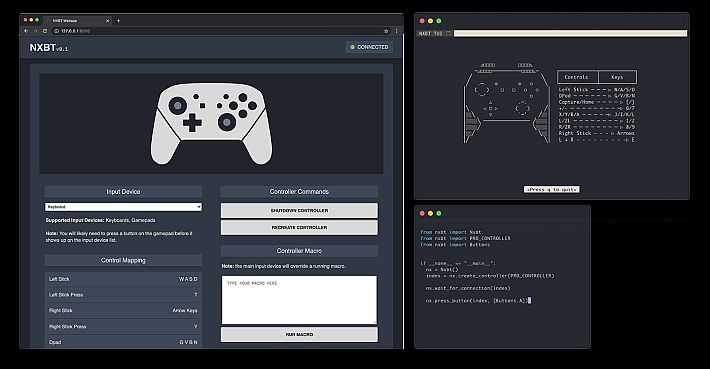Open a new browser tab with plus
Image resolution: width=710 pixels, height=369 pixels.
click(119, 20)
